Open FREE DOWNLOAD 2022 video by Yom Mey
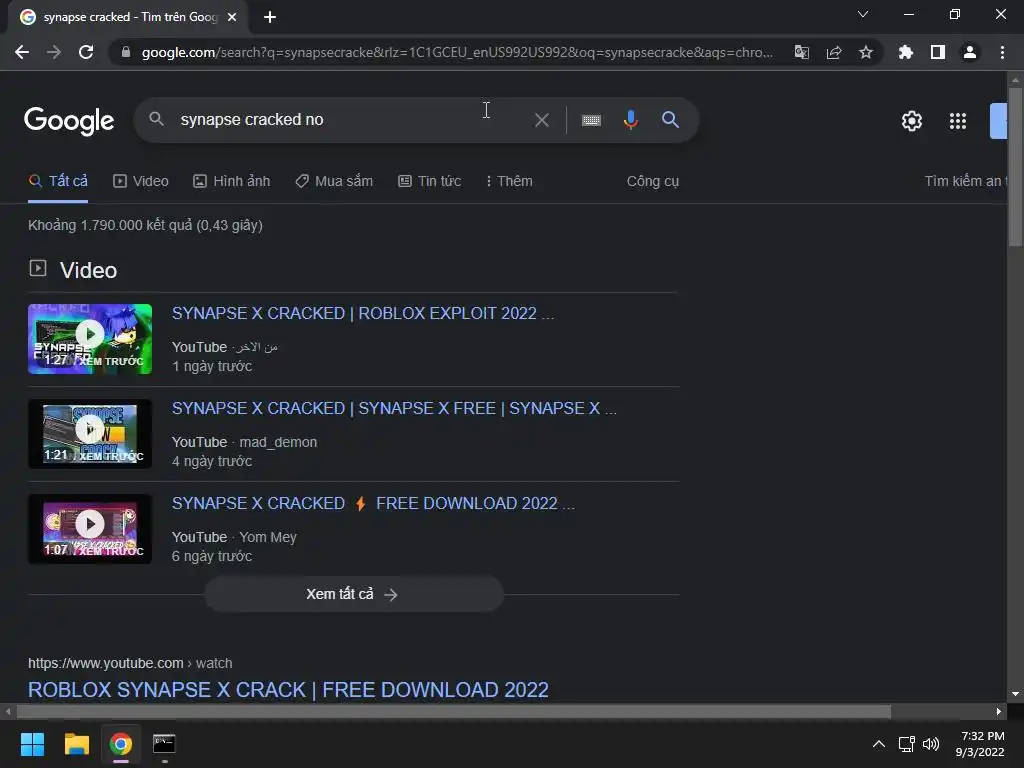 tap(373, 504)
